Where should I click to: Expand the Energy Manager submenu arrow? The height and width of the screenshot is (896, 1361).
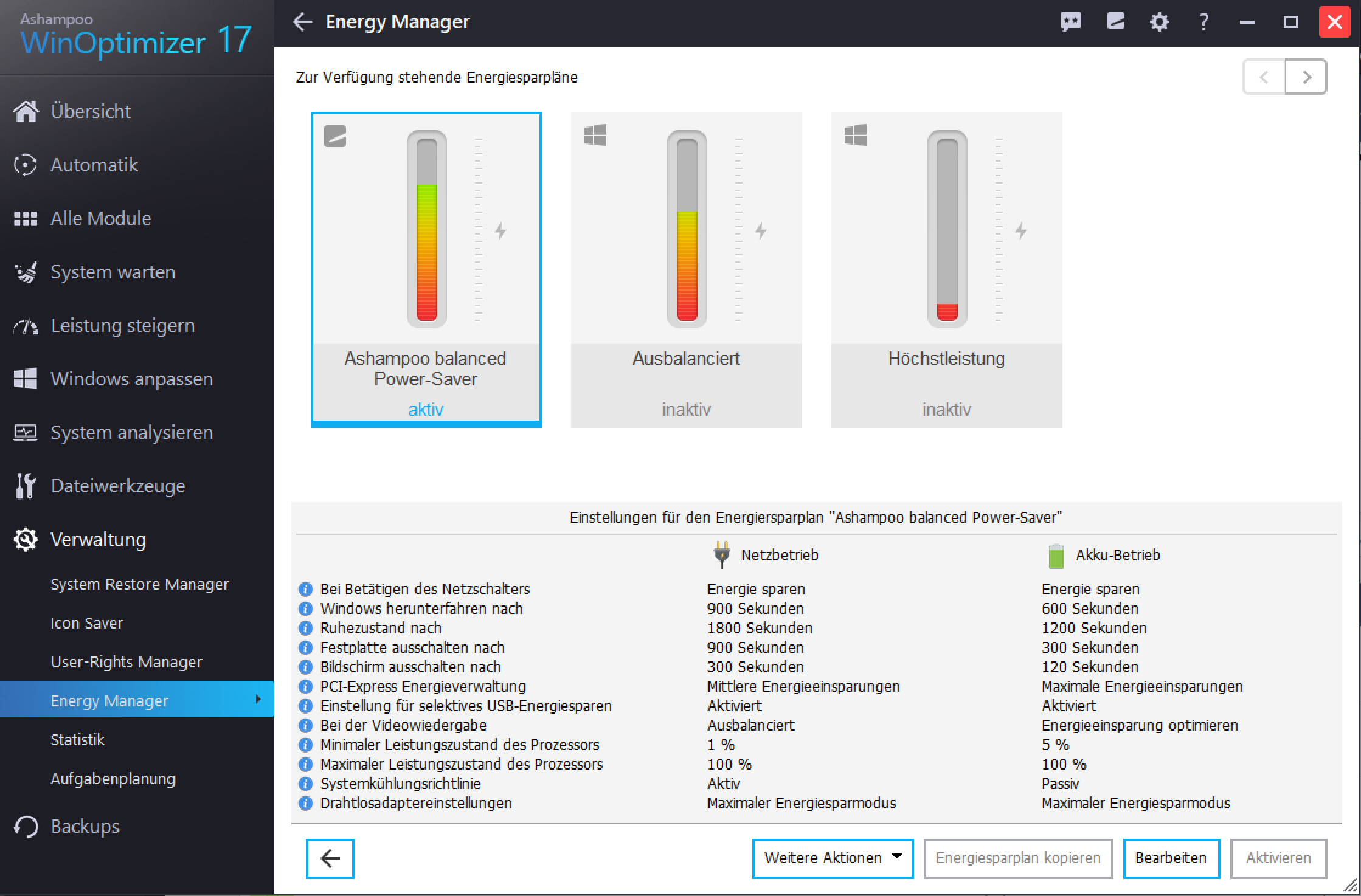(258, 700)
